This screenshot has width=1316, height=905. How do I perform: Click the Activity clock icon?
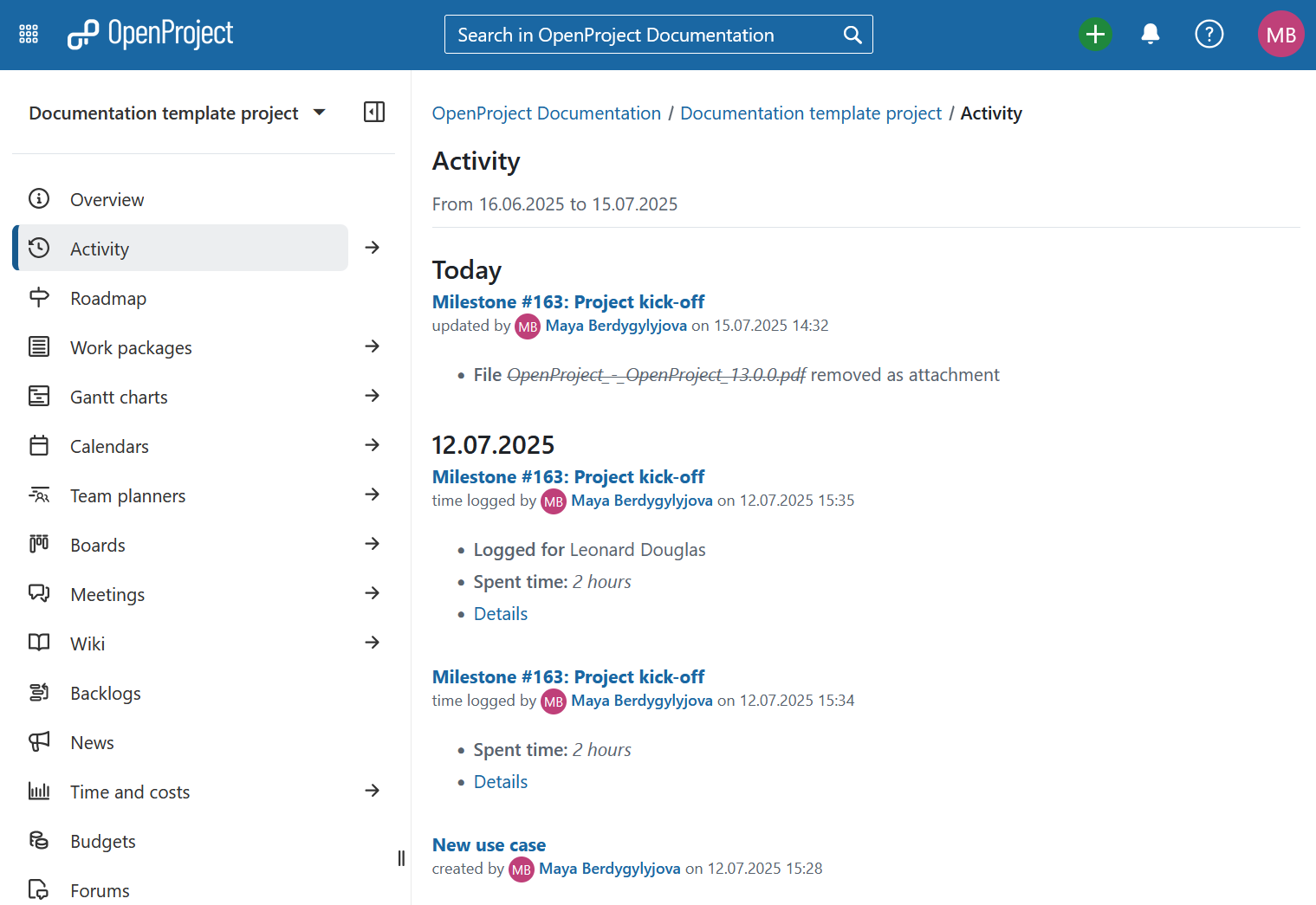coord(39,249)
